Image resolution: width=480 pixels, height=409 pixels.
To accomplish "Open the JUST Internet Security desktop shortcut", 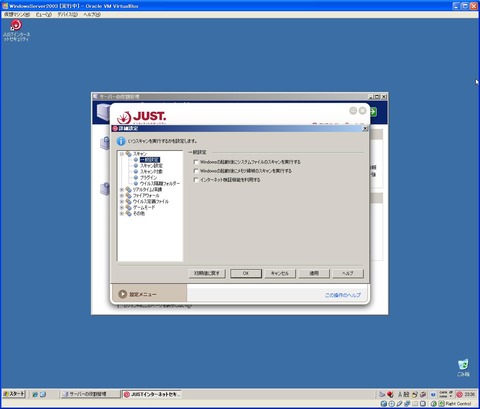I will click(x=16, y=30).
